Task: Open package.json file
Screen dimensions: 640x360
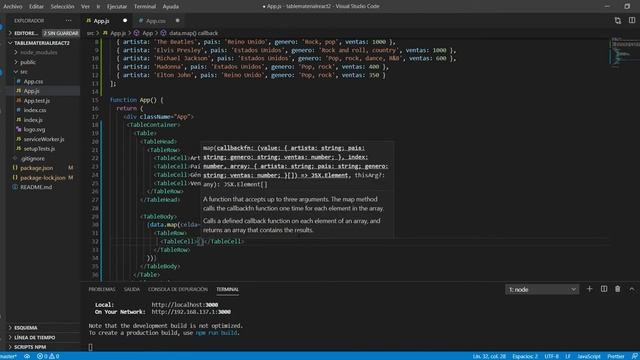Action: tap(36, 168)
